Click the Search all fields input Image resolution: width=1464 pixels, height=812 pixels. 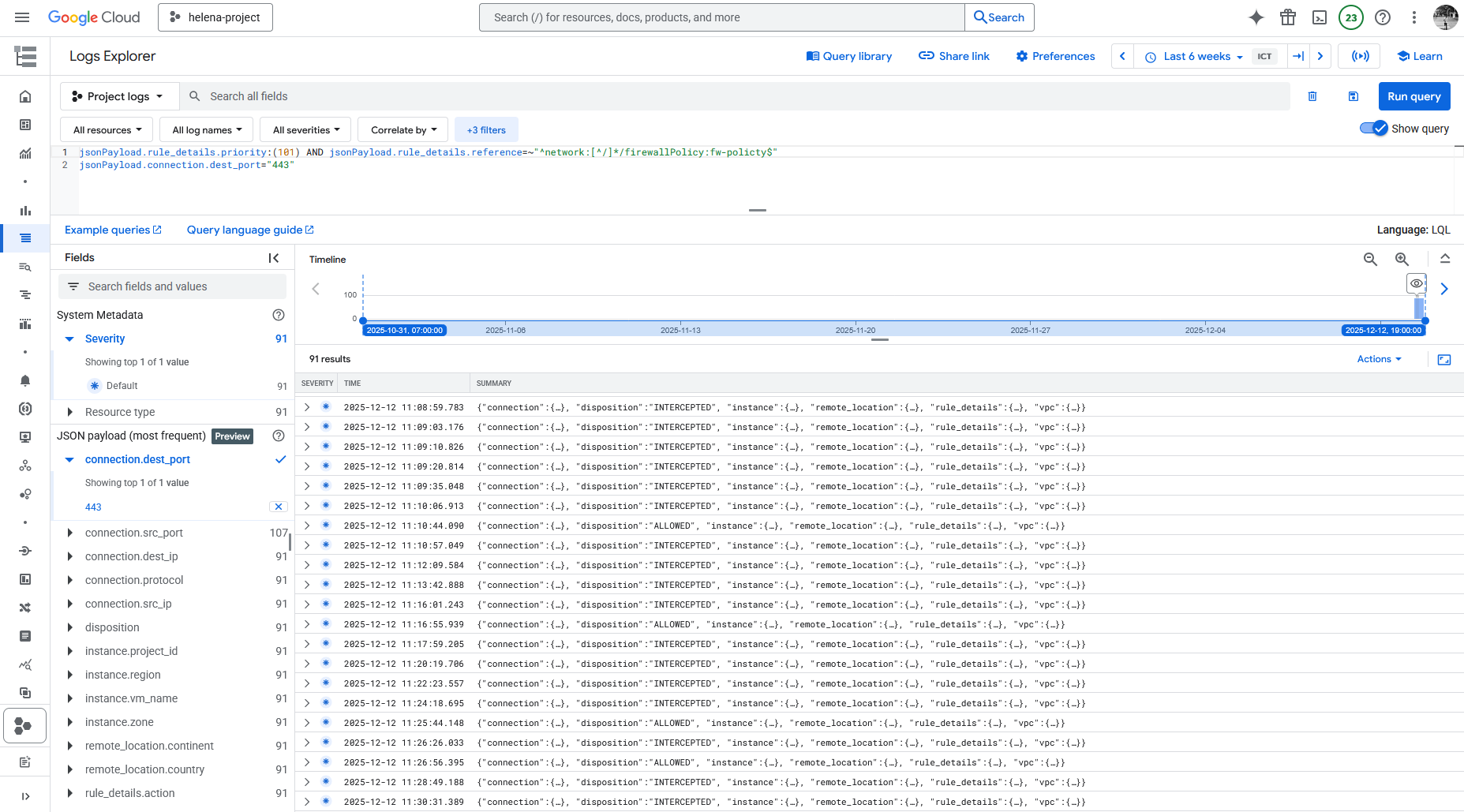tap(742, 96)
